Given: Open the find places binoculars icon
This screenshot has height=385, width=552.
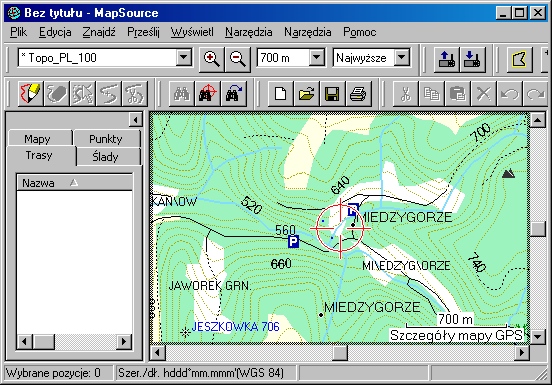Looking at the screenshot, I should 182,93.
